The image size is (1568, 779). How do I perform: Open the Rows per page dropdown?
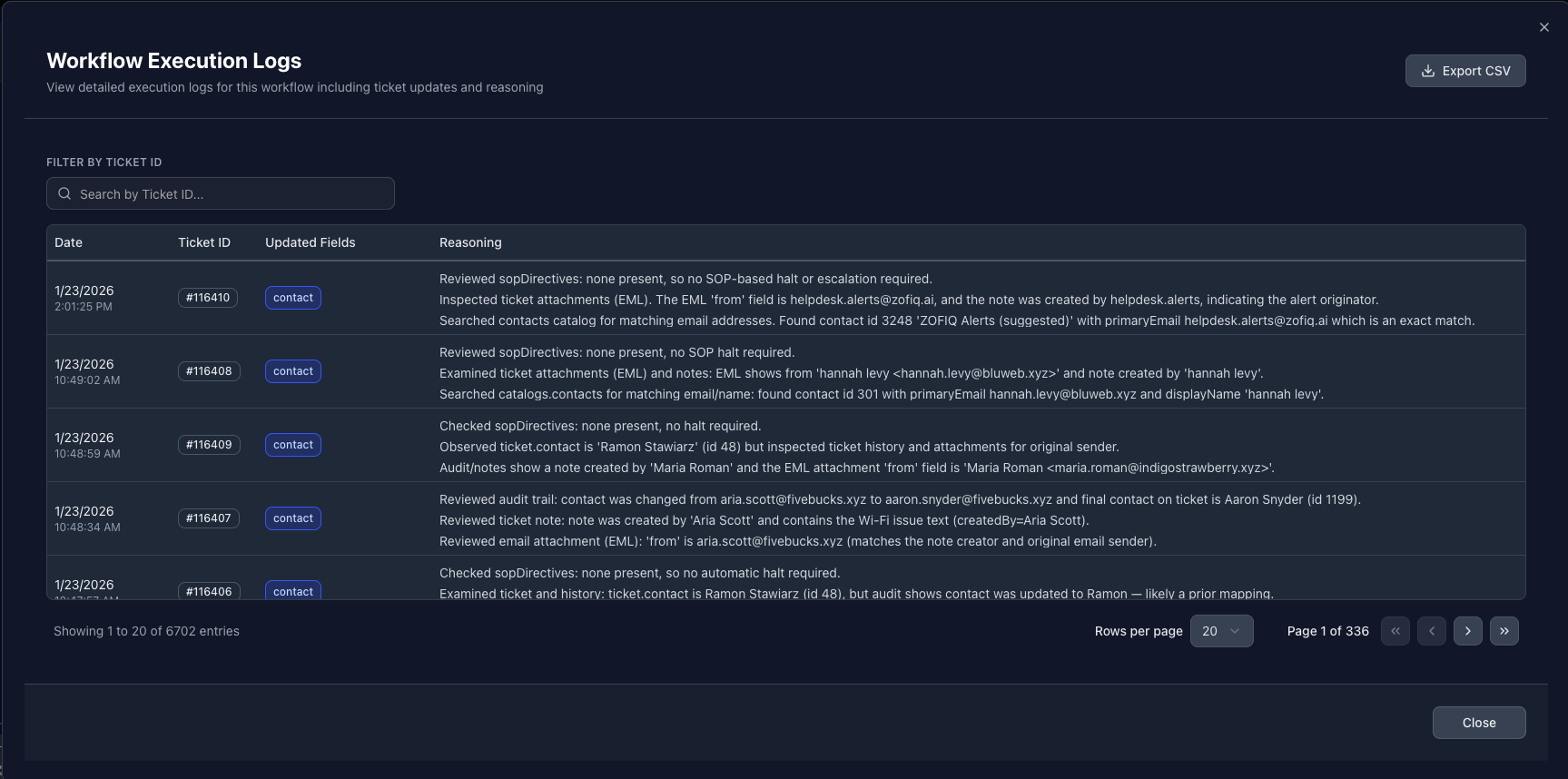1221,631
